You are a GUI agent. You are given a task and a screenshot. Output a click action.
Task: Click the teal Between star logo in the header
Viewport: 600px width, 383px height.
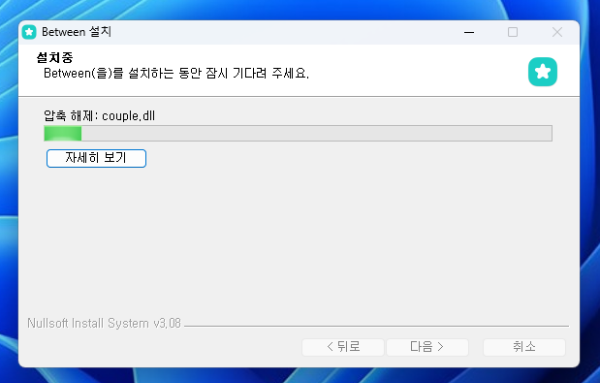click(543, 72)
